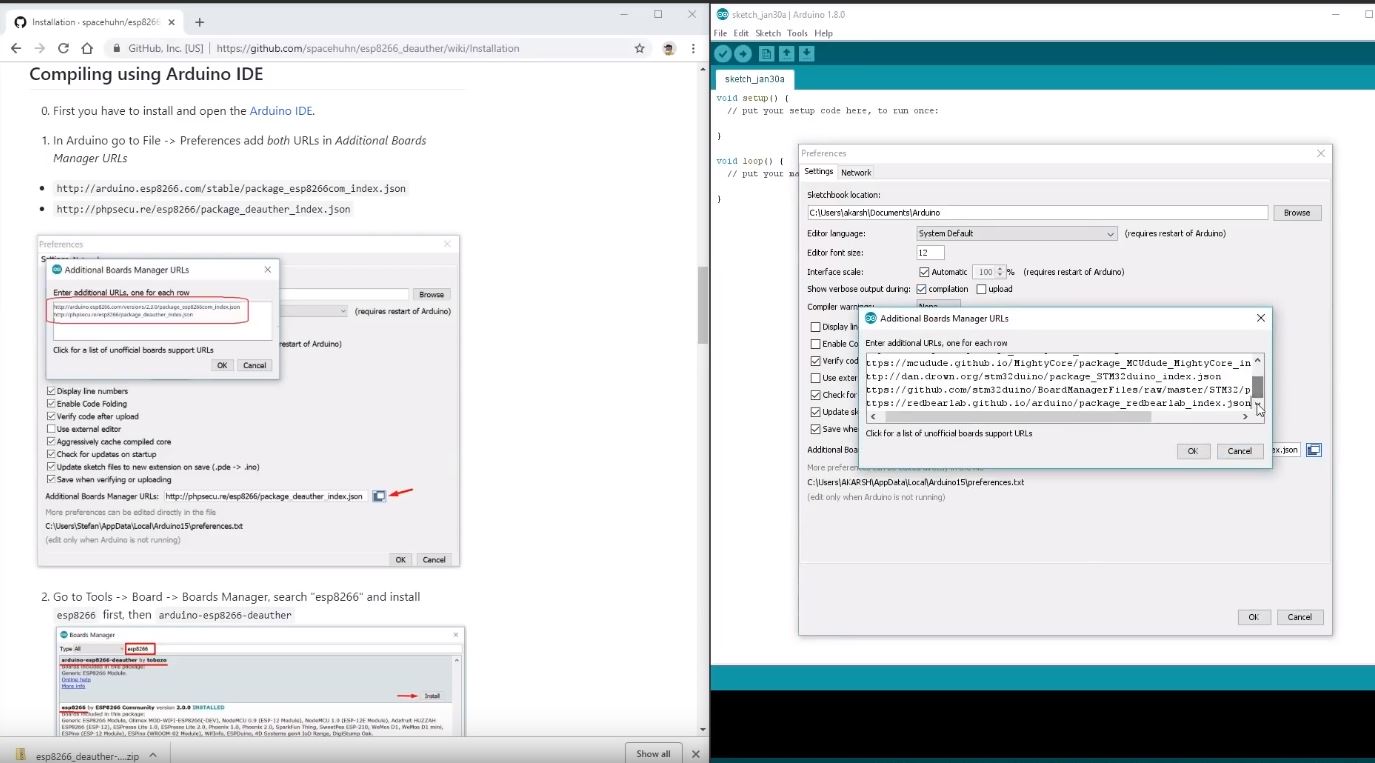Open a new Chrome tab with plus button

coord(199,21)
